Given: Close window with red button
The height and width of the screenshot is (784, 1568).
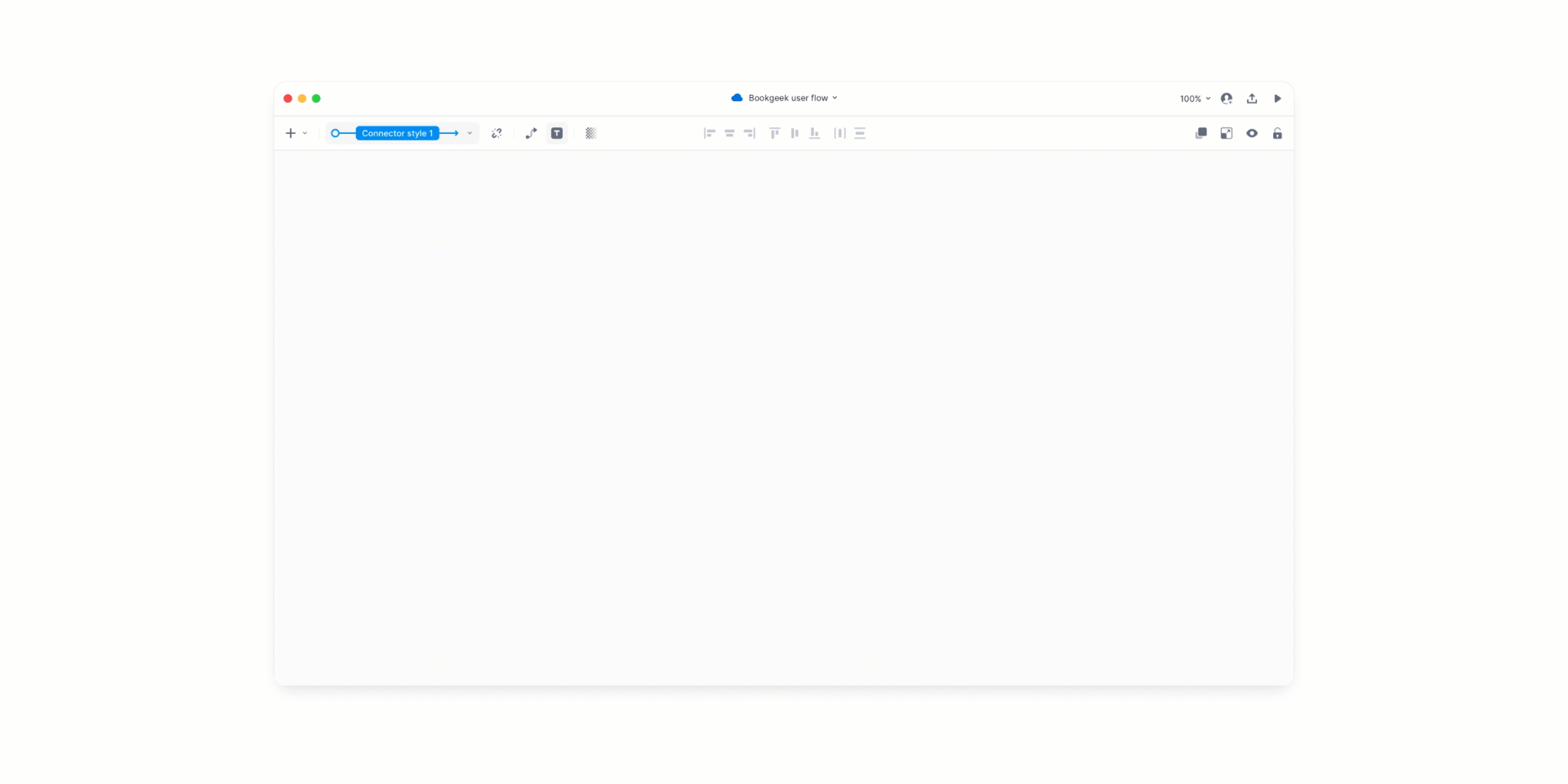Looking at the screenshot, I should [x=287, y=98].
